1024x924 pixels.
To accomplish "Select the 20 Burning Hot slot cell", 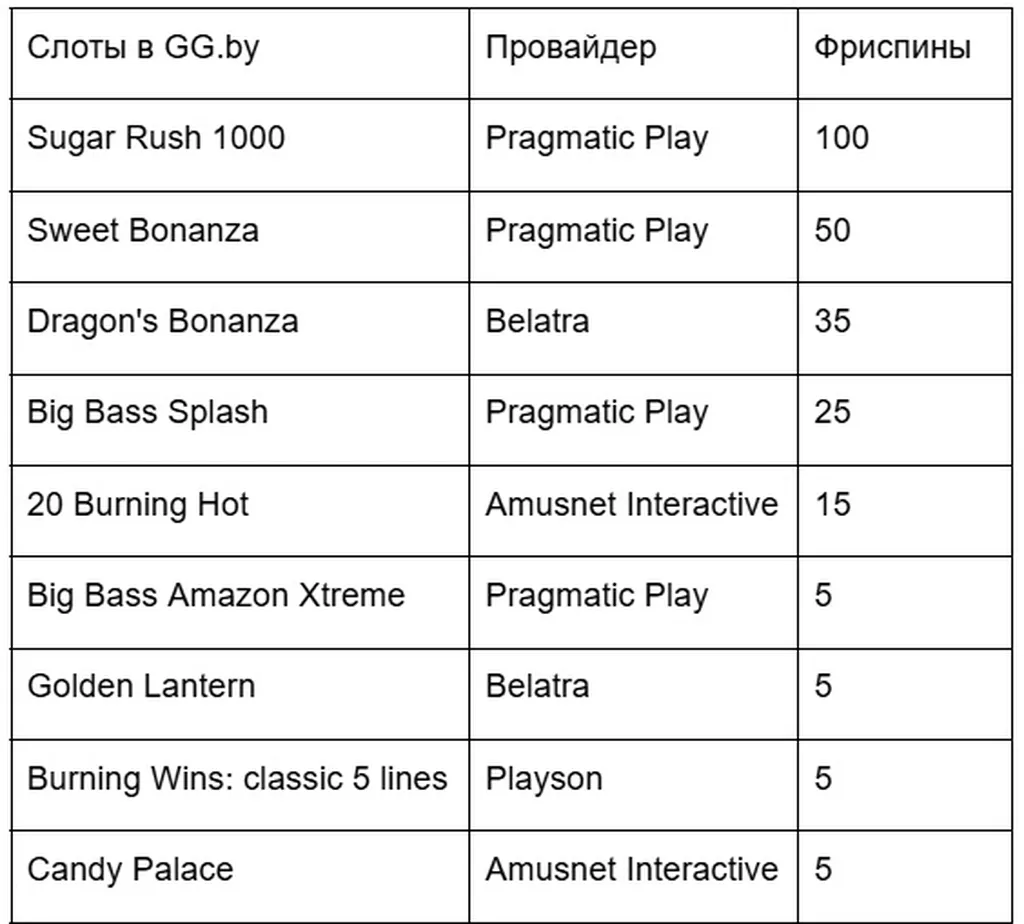I will [x=138, y=504].
